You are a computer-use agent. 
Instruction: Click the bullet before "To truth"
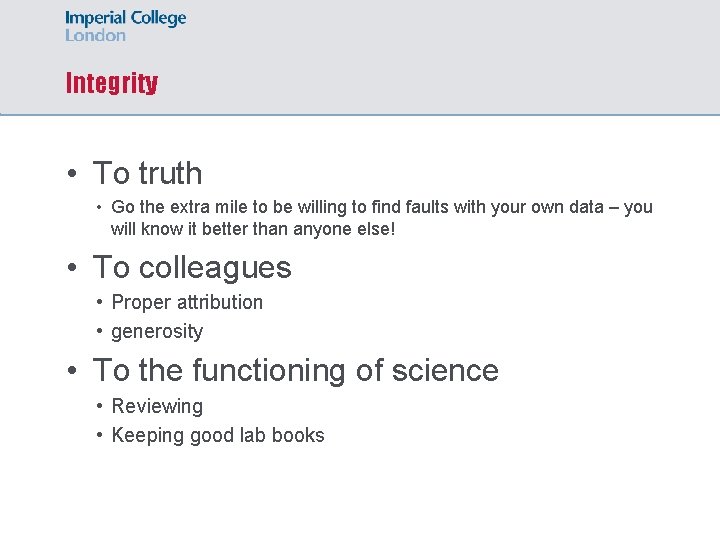point(72,174)
